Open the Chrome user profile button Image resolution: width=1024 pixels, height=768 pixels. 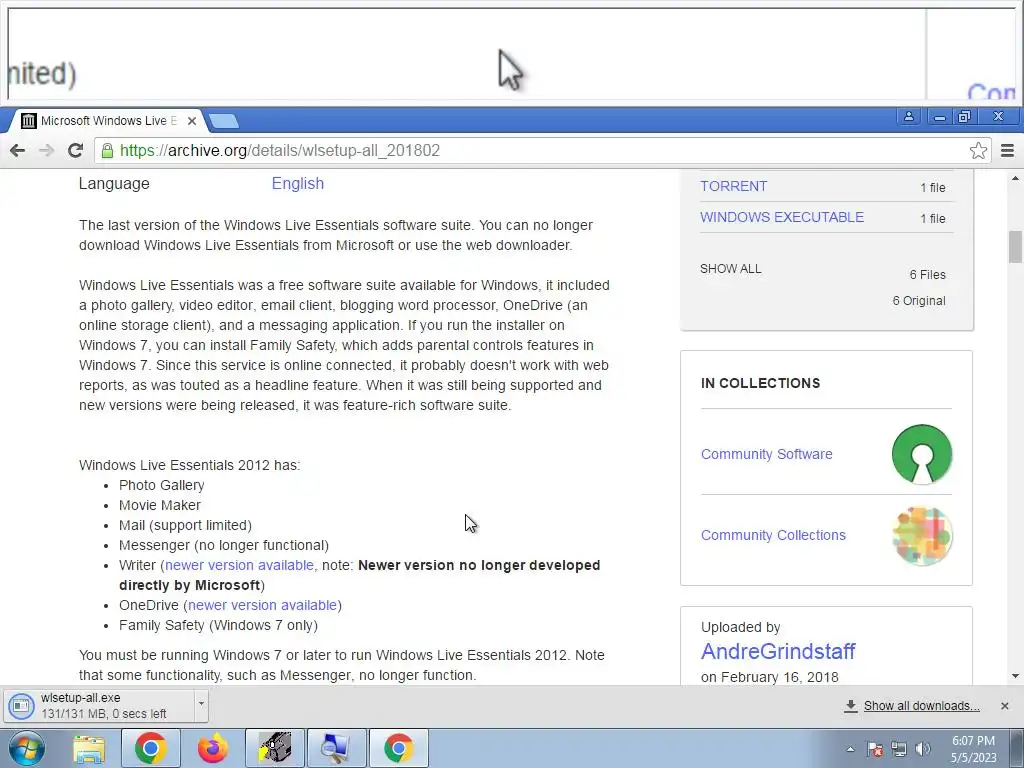908,117
